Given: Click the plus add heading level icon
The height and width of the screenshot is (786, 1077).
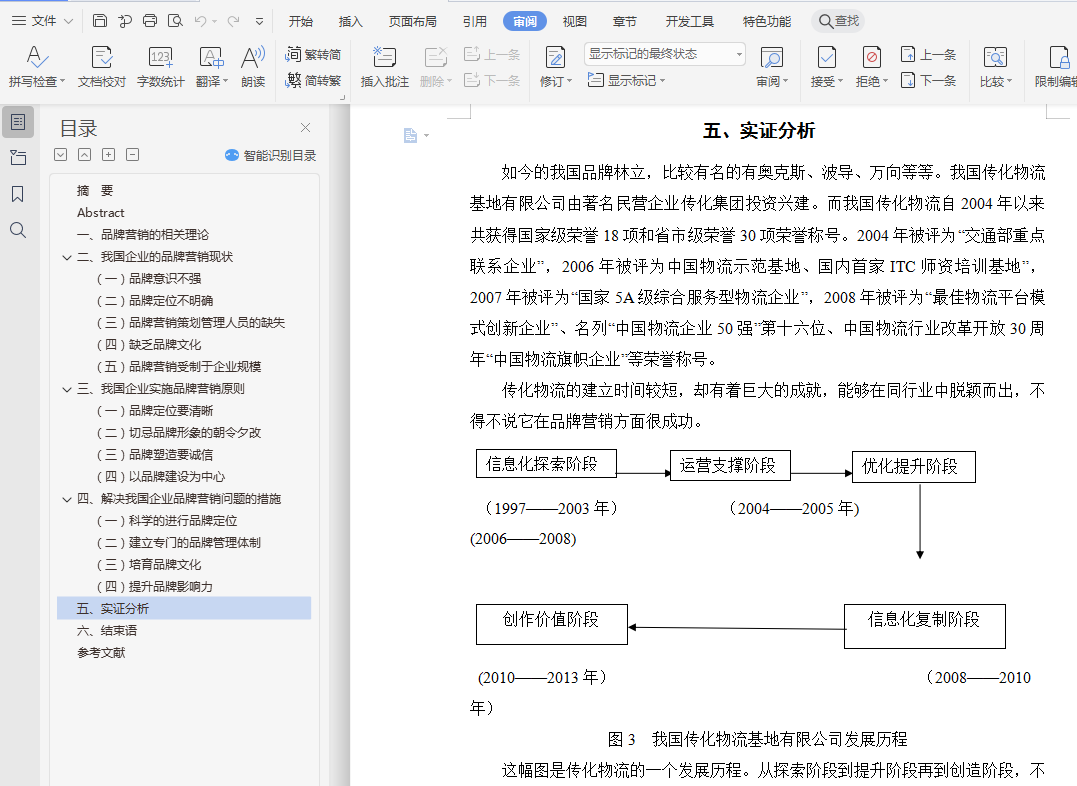Looking at the screenshot, I should pos(109,155).
